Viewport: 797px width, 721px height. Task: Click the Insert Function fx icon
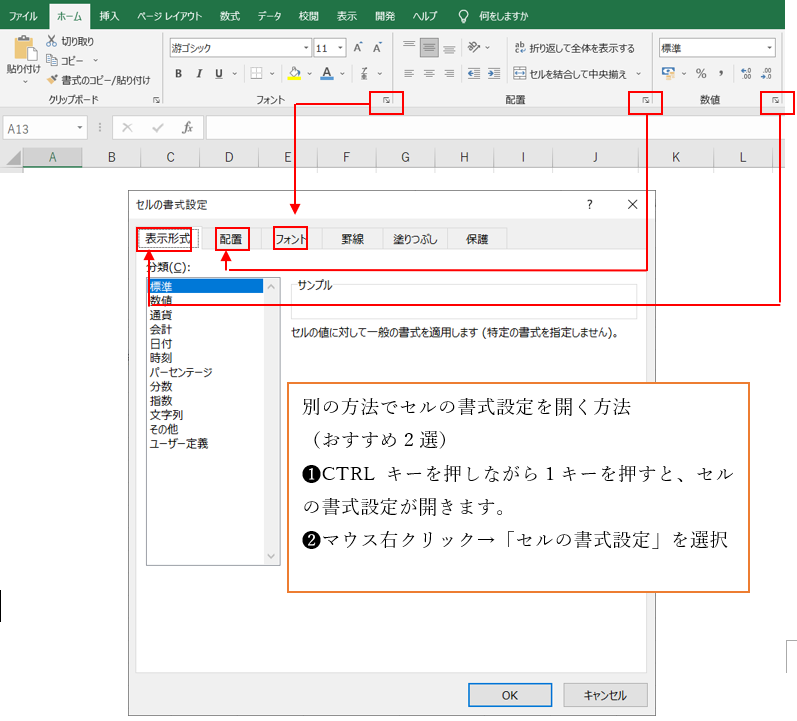(187, 128)
